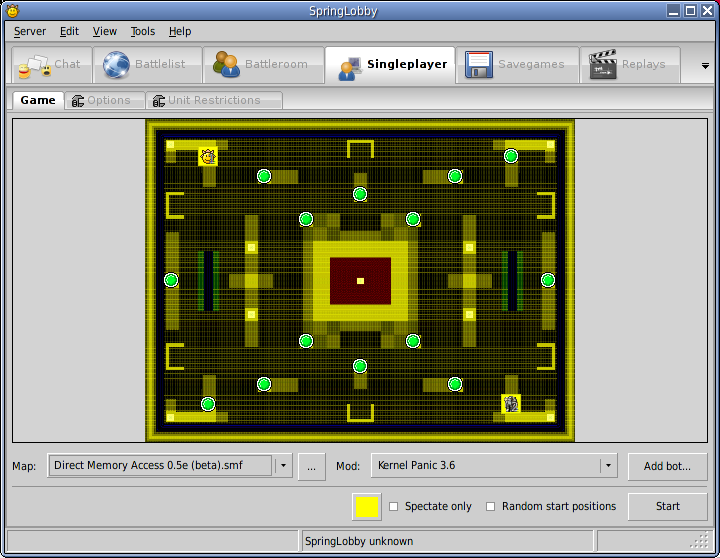Click the Replays clapperboard icon
The image size is (720, 558).
coord(602,65)
